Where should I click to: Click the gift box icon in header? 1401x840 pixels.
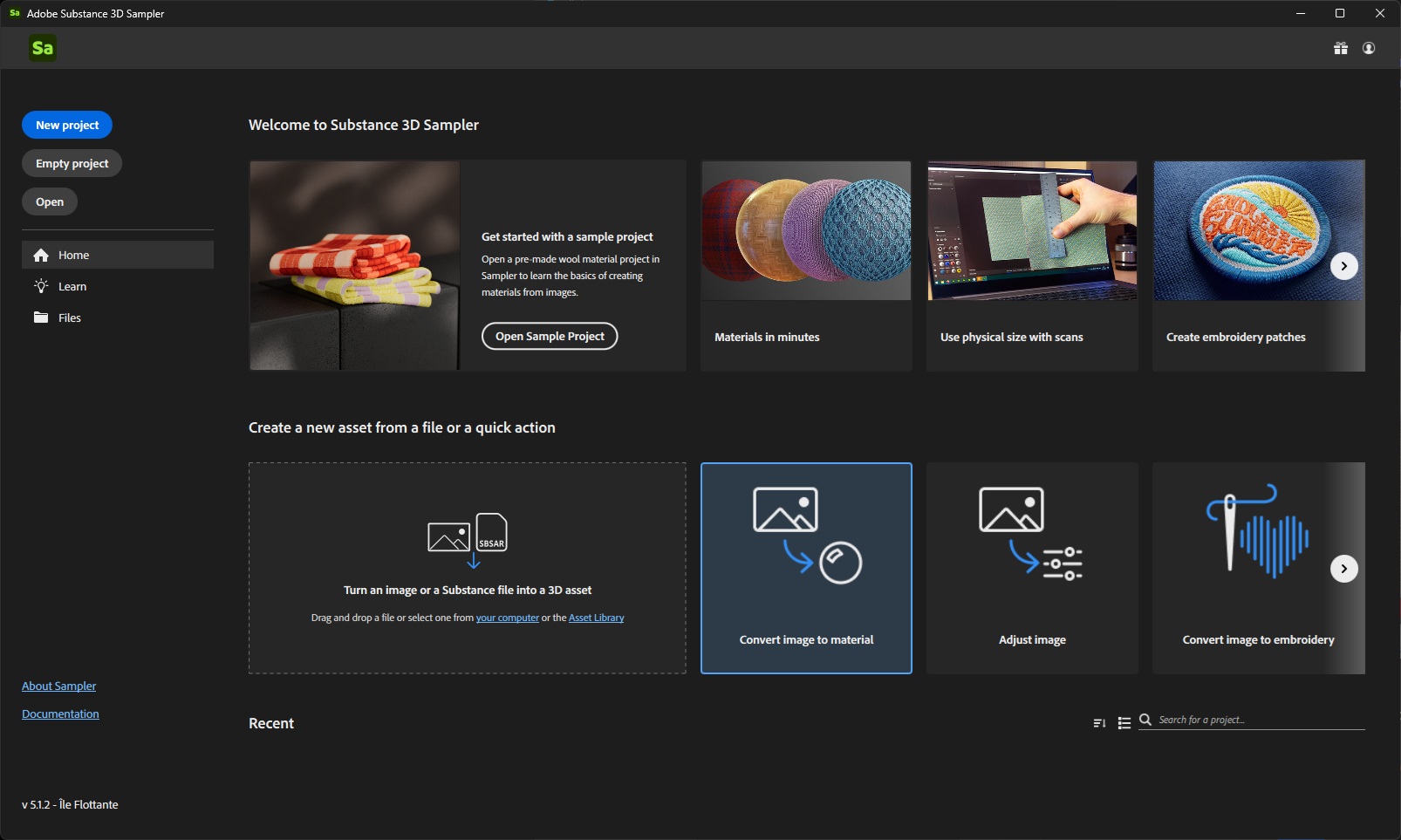click(1341, 49)
